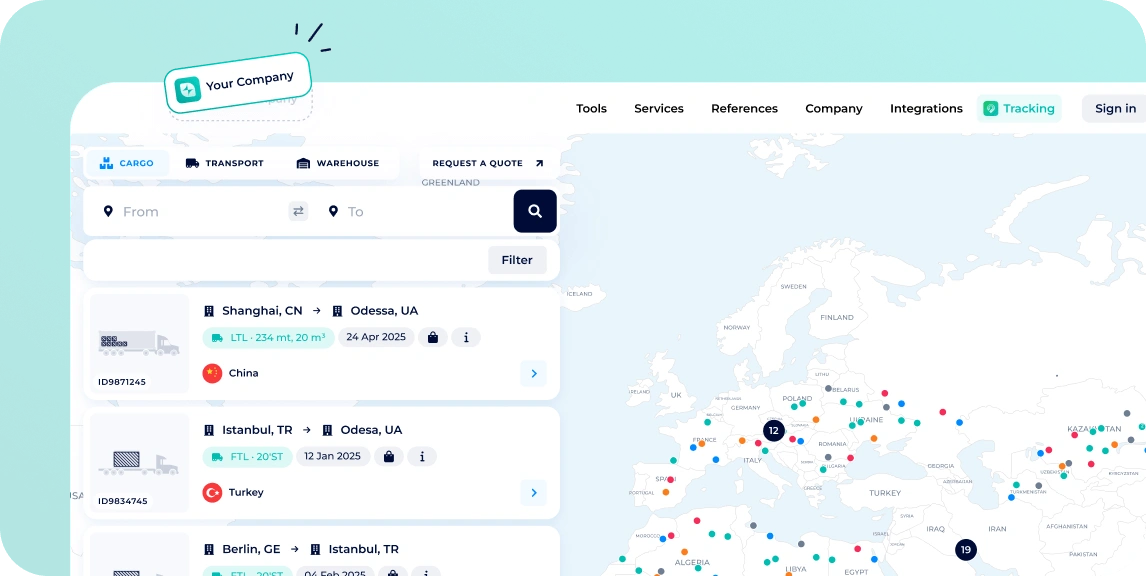Open the Integrations menu
This screenshot has height=576, width=1146.
[x=926, y=108]
